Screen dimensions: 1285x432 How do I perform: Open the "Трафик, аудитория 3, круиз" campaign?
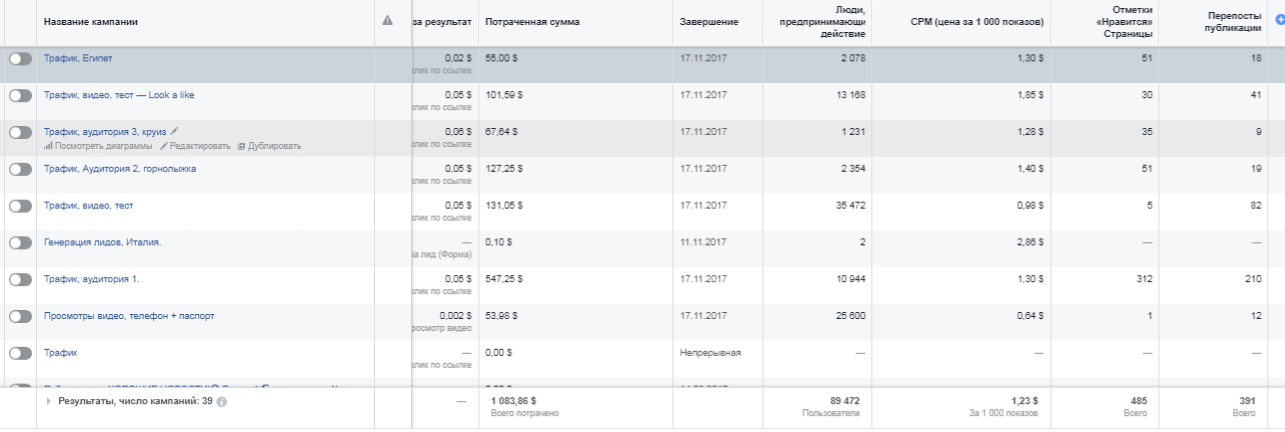click(x=105, y=131)
